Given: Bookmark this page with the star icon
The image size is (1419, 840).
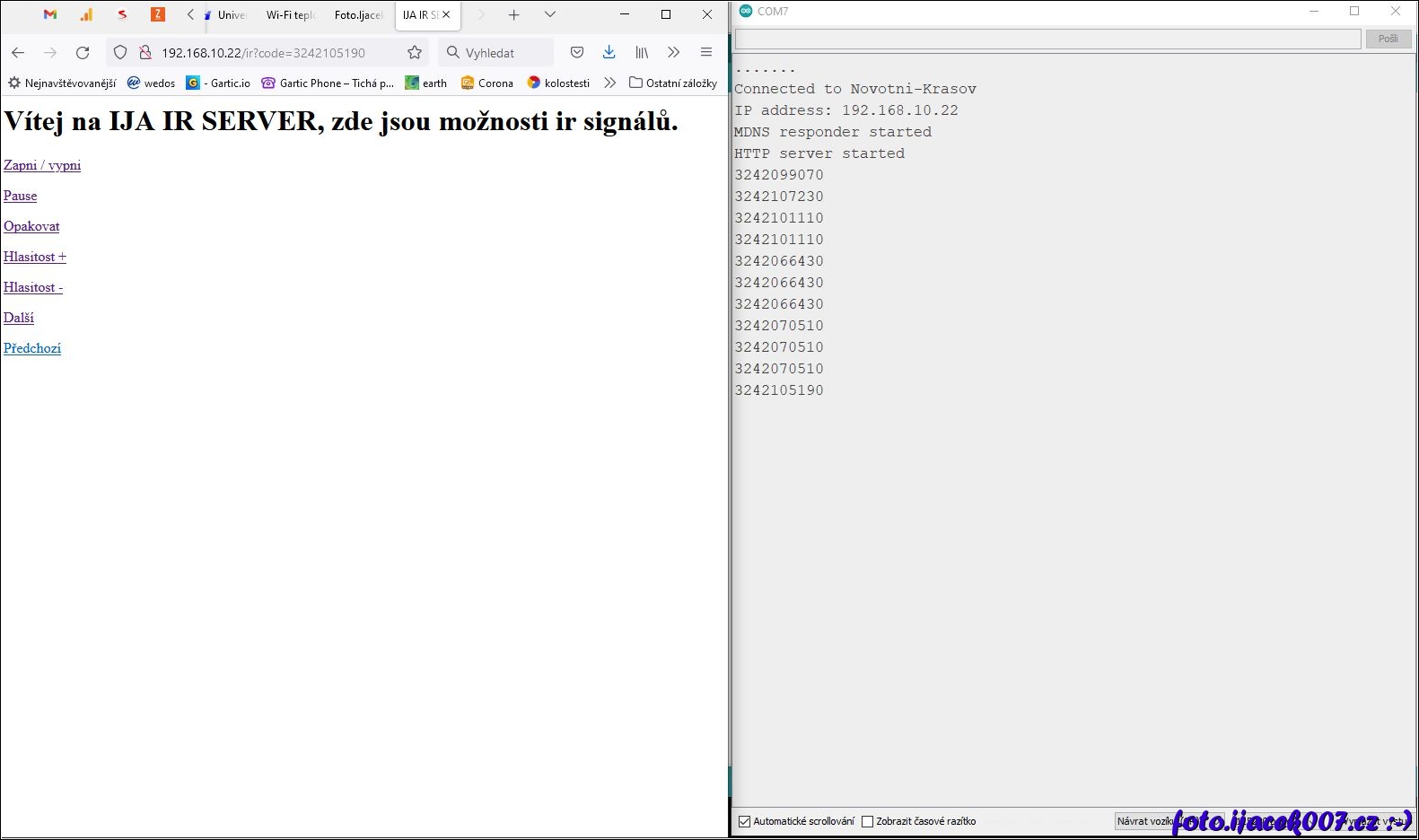Looking at the screenshot, I should [415, 53].
